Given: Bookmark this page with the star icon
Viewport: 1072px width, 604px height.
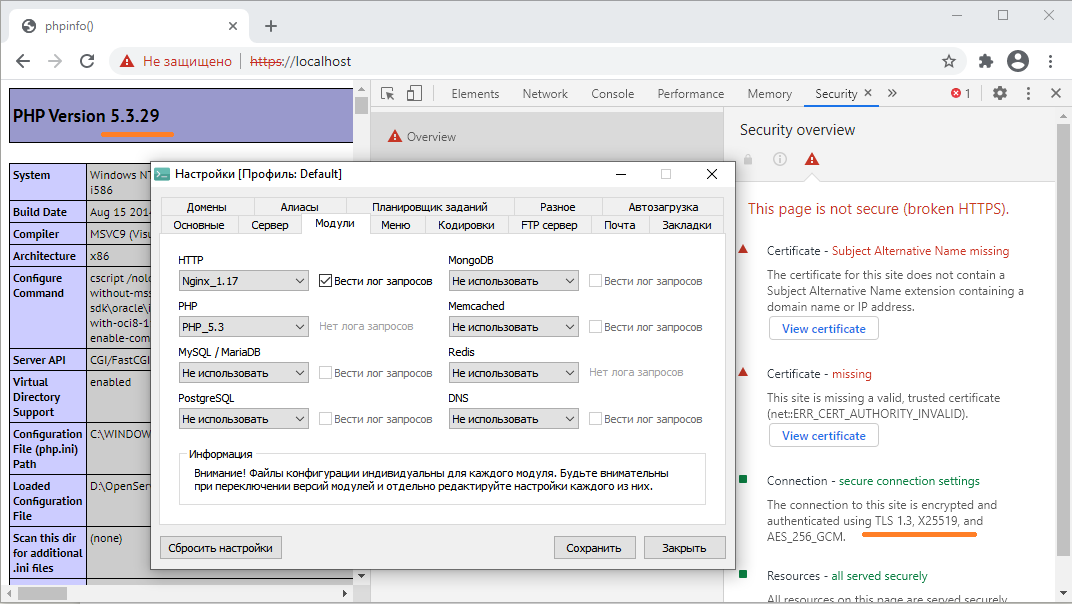Looking at the screenshot, I should [x=949, y=61].
